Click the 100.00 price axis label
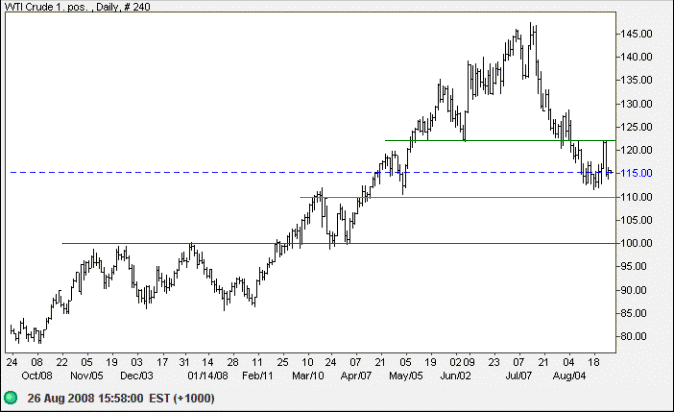This screenshot has height=412, width=674. pos(637,243)
